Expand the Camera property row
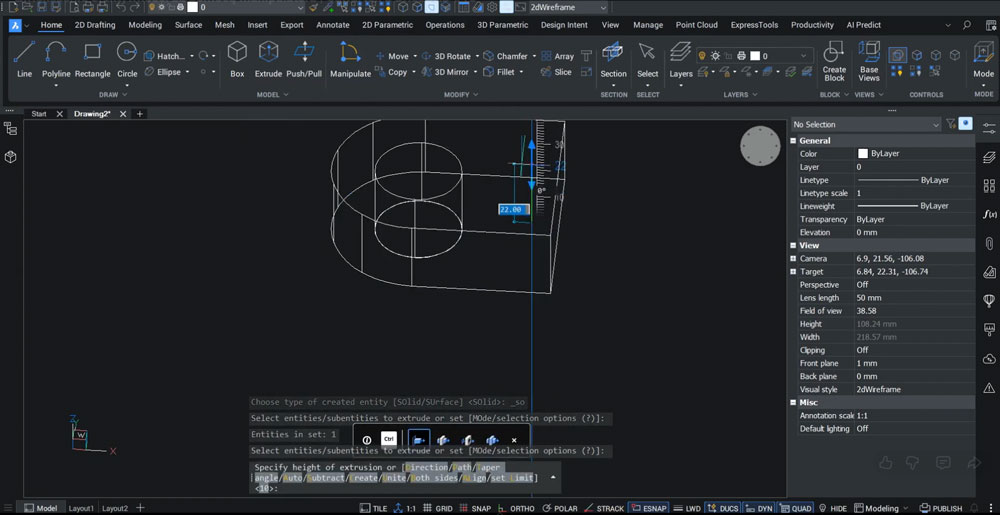The image size is (1000, 515). (x=794, y=259)
